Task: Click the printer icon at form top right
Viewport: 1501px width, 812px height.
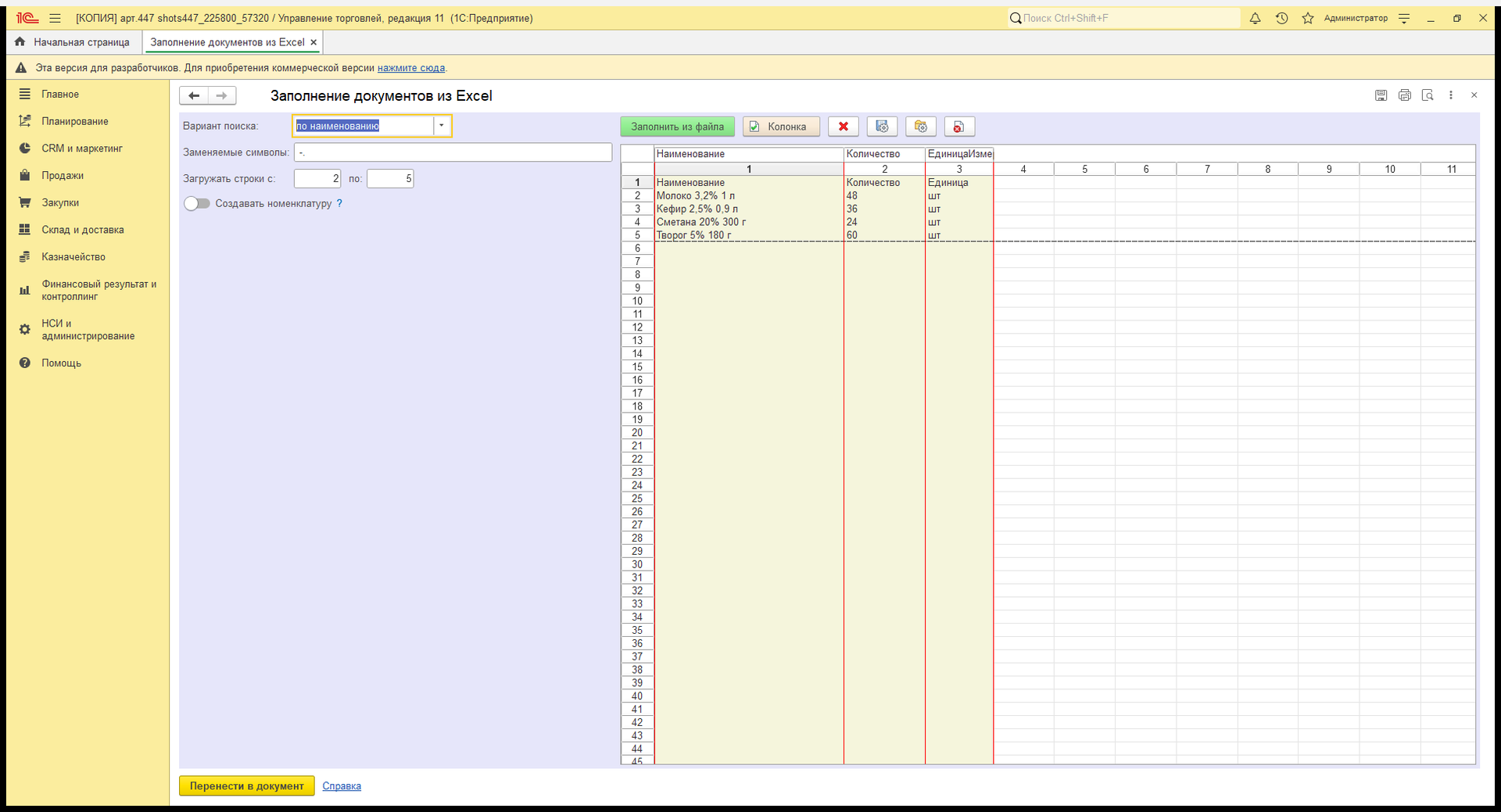Action: pyautogui.click(x=1405, y=95)
